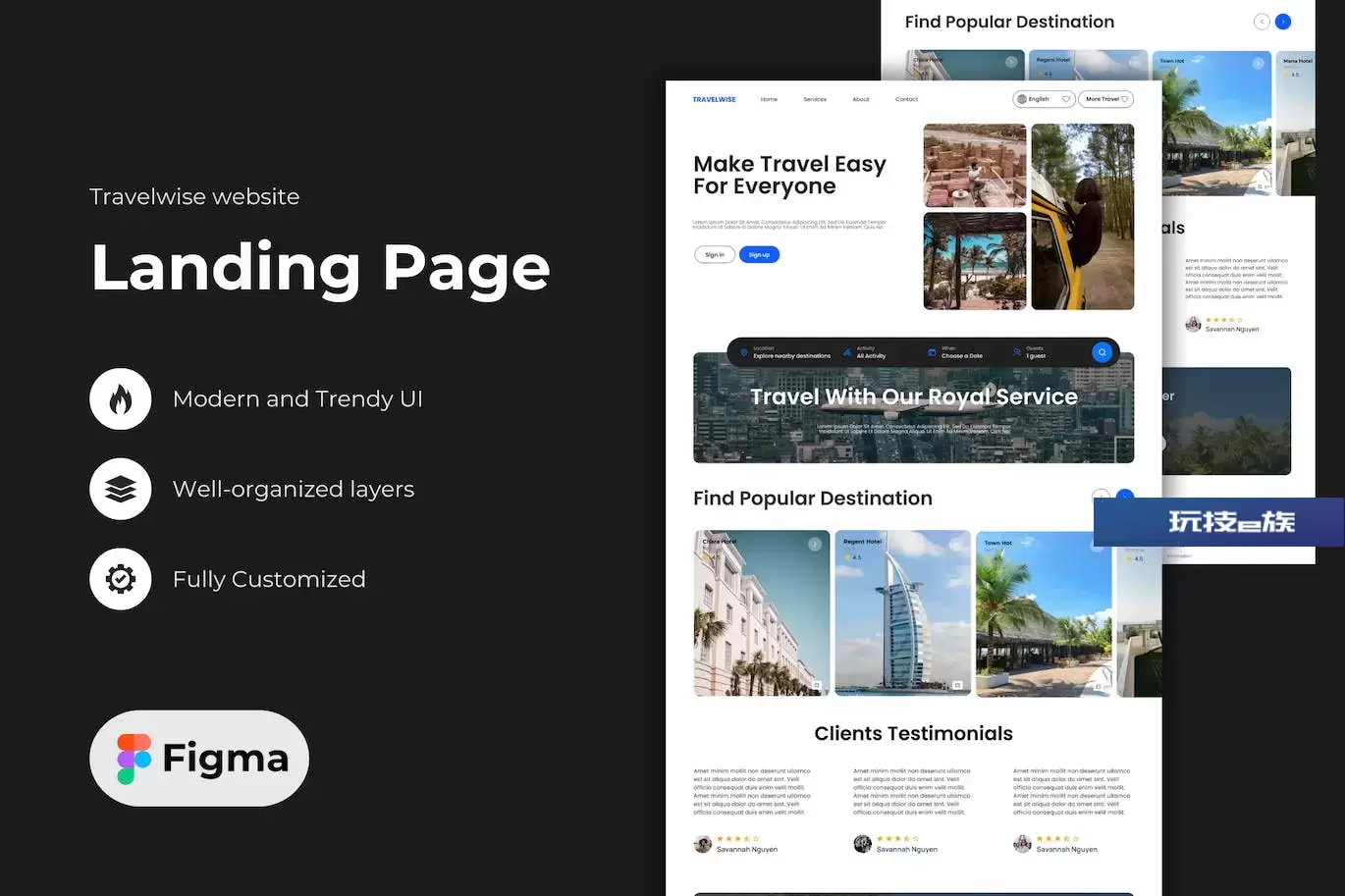Click the TRAVELWISE logo link
This screenshot has width=1345, height=896.
(x=714, y=99)
